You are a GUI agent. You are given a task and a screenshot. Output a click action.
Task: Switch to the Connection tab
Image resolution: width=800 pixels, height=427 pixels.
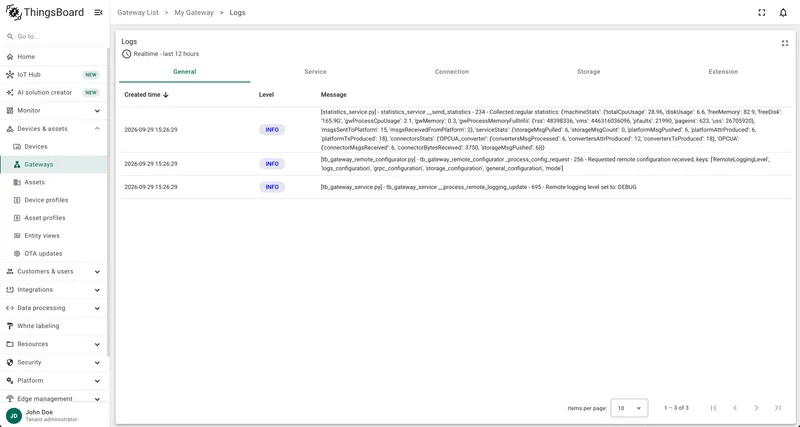[x=452, y=72]
